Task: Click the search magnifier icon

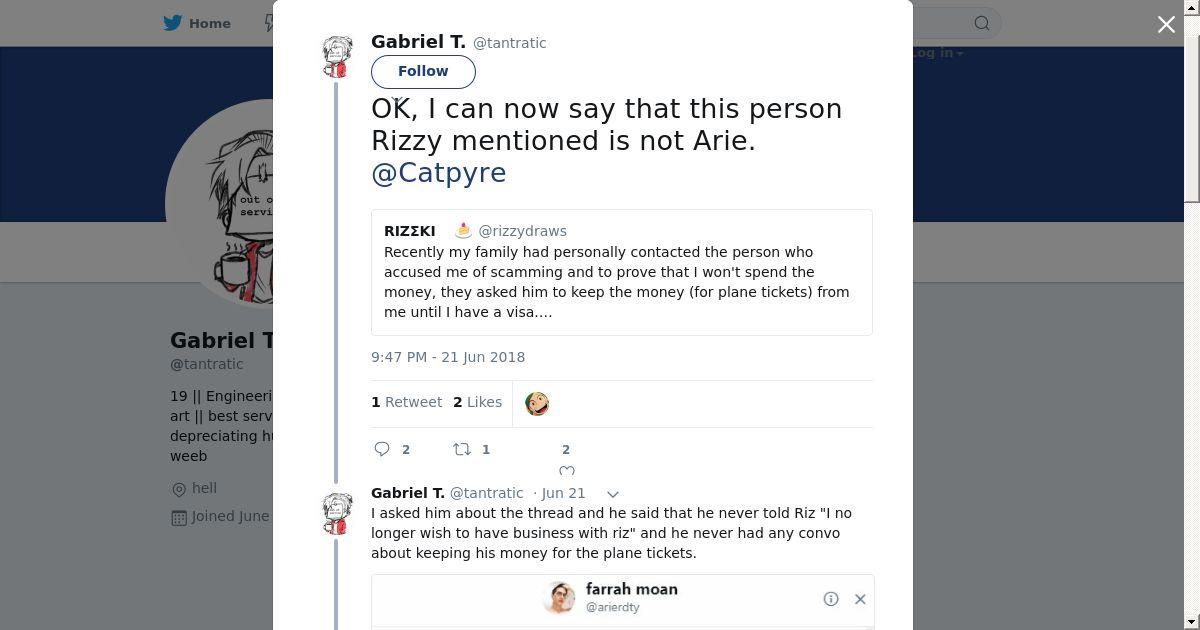Action: pyautogui.click(x=982, y=23)
